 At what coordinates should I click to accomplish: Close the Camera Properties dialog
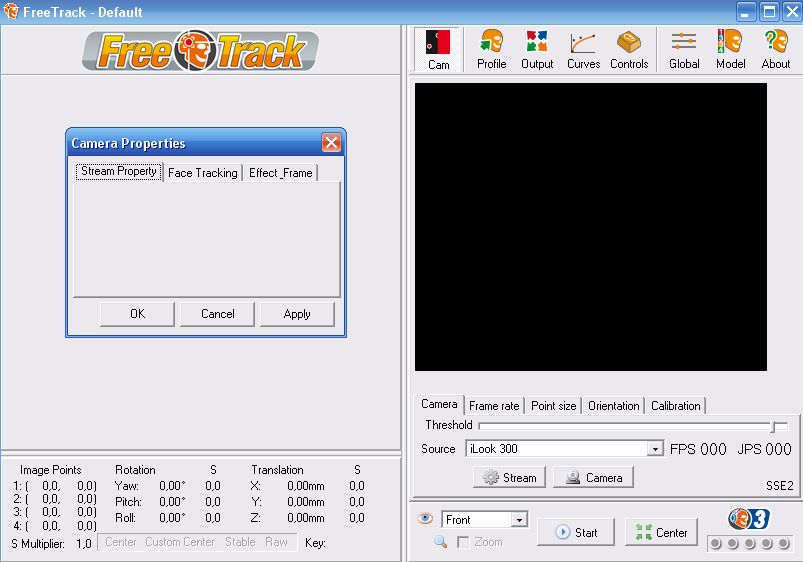(331, 142)
